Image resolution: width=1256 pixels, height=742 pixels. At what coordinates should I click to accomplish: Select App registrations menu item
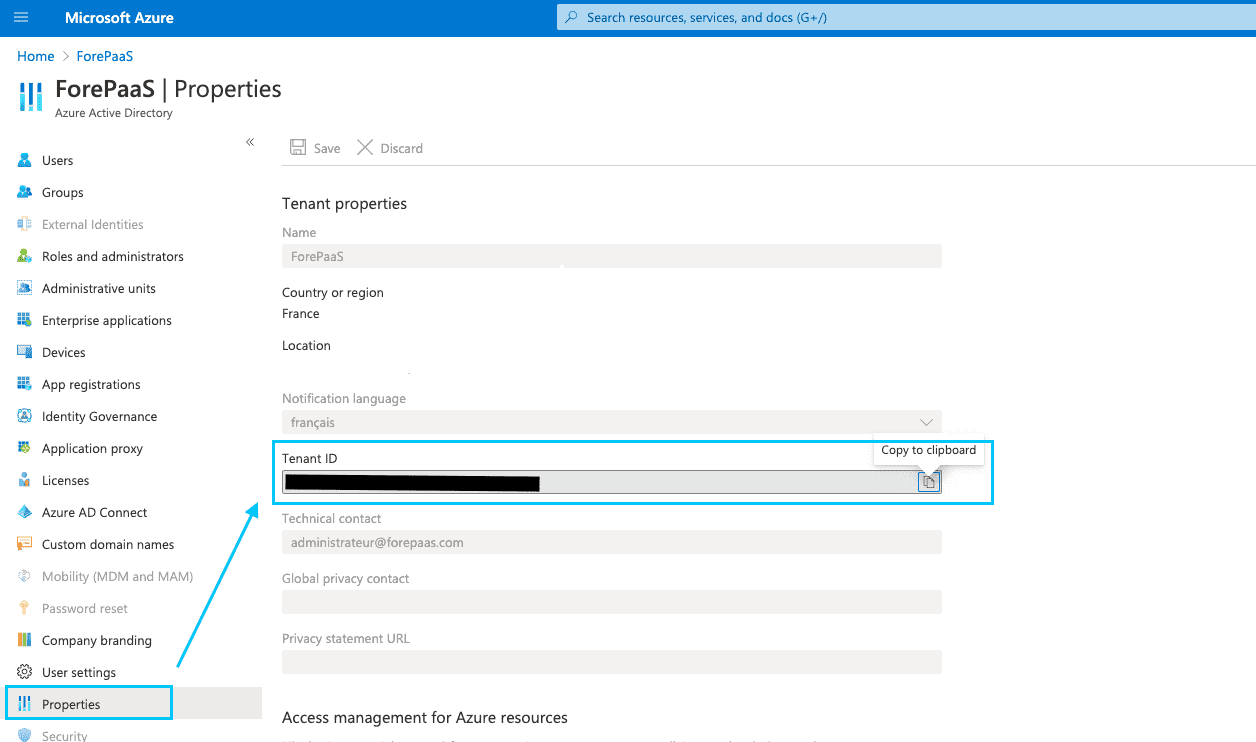(x=91, y=384)
